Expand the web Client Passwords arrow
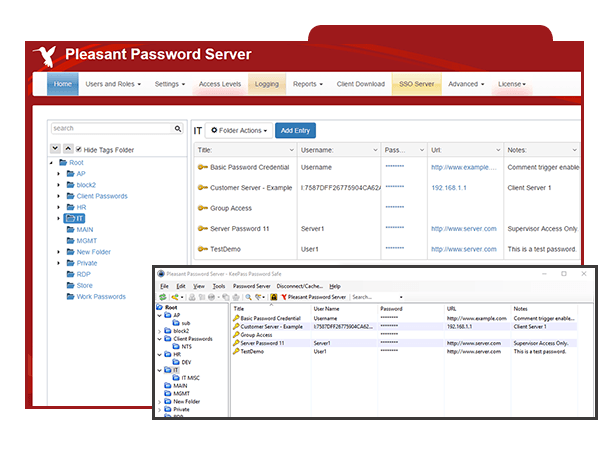Screen dimensions: 603x457 tap(58, 196)
